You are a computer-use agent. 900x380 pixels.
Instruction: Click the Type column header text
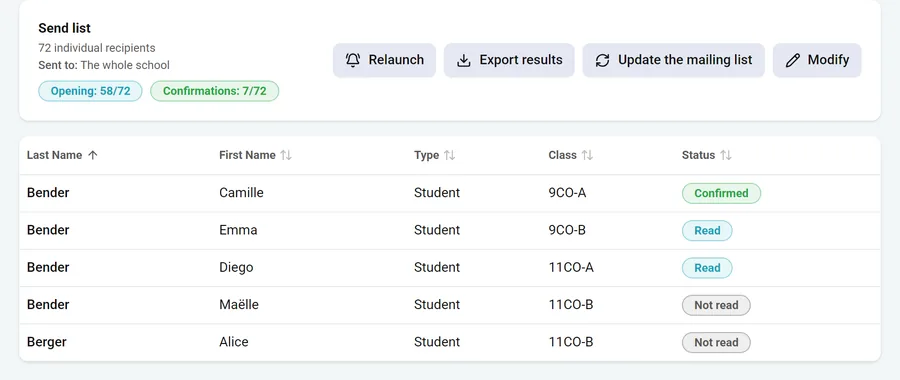pos(426,155)
